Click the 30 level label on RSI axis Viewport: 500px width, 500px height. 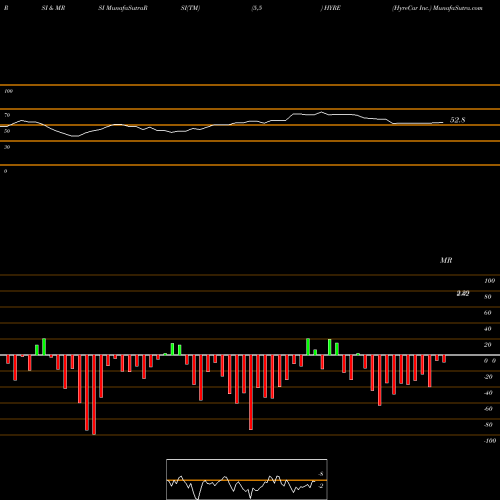(x=7, y=147)
